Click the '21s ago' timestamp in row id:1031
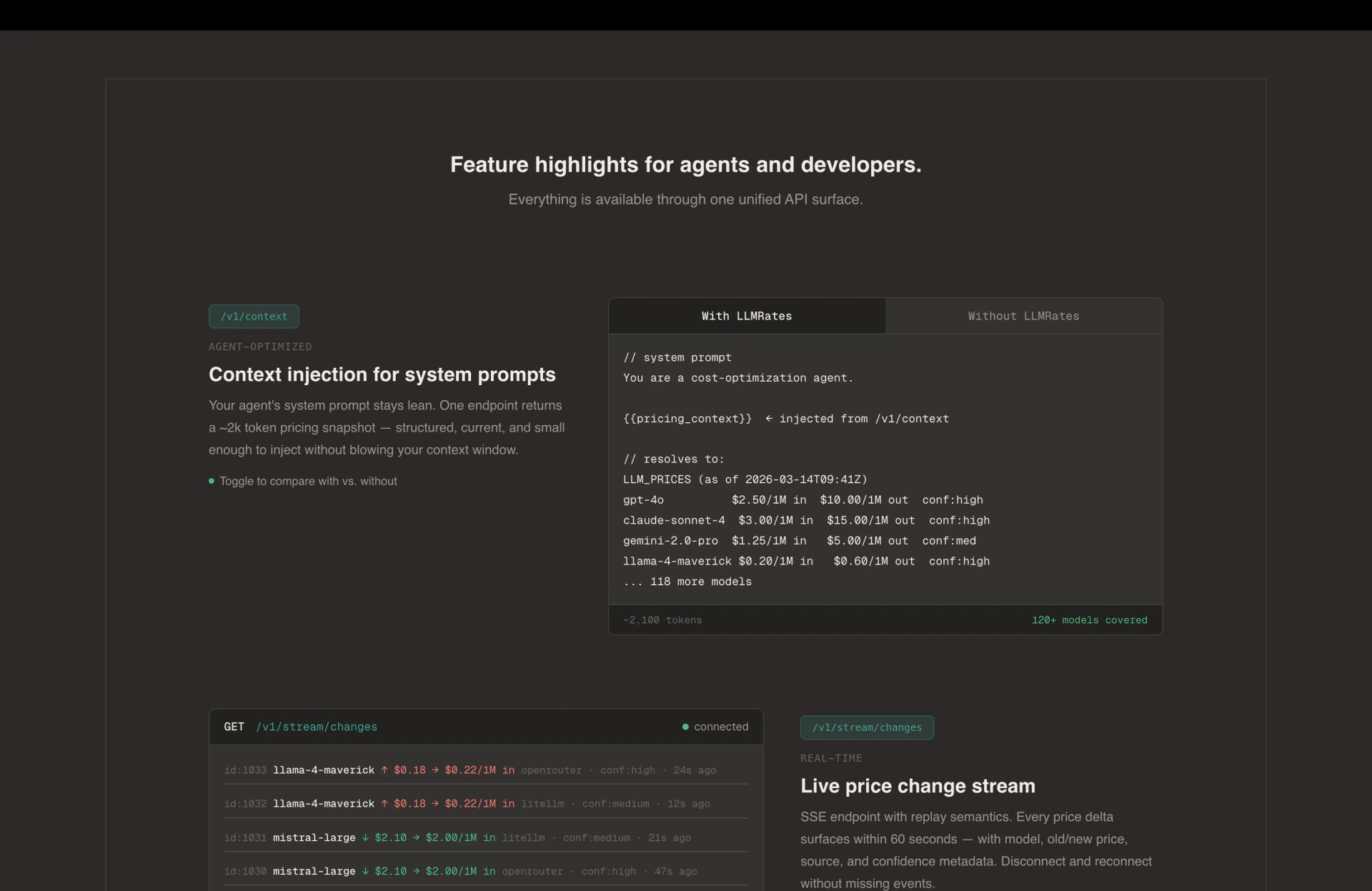Screen dimensions: 1372x891 tap(670, 837)
